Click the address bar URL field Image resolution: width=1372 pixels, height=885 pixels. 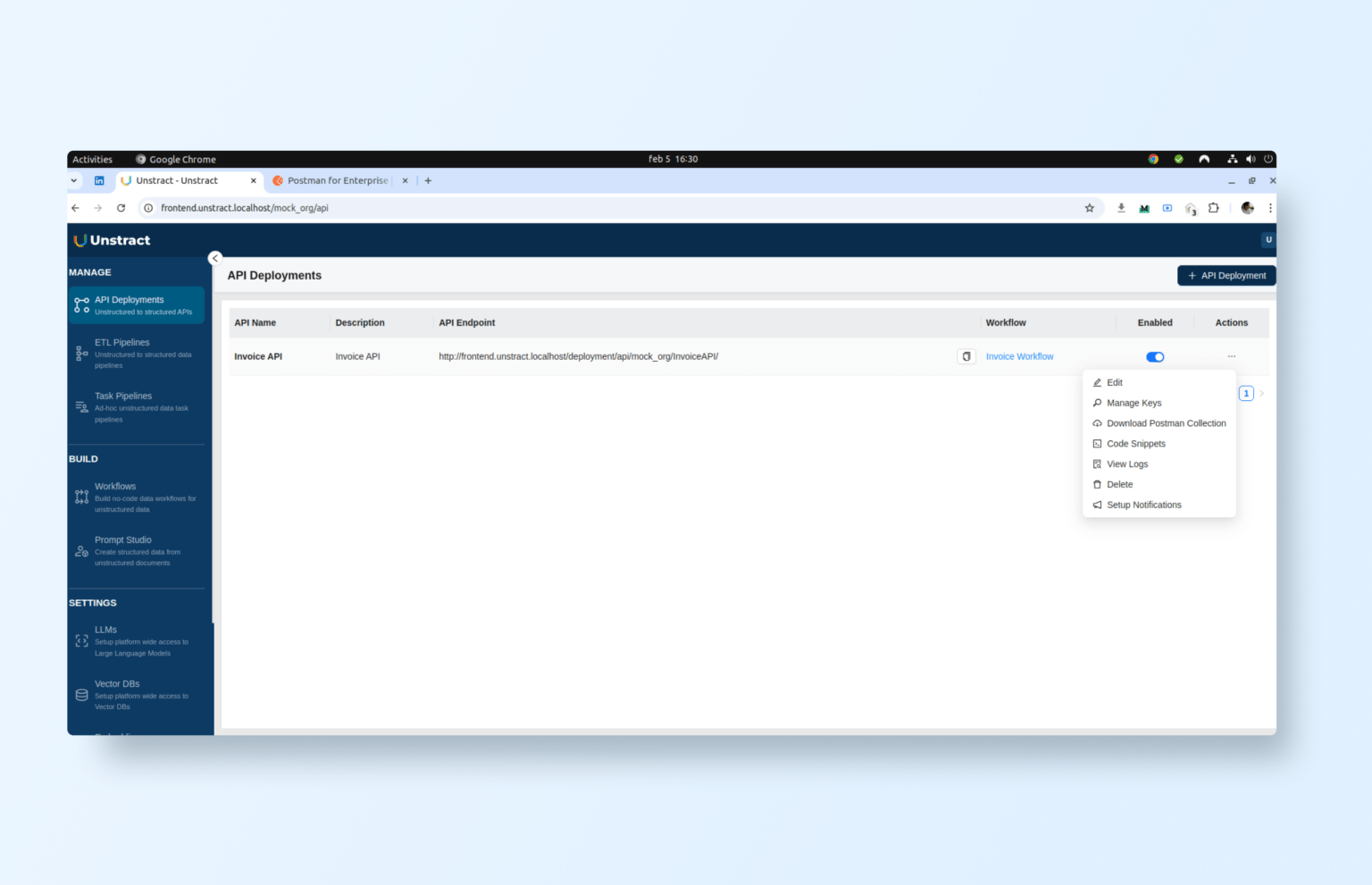[244, 207]
